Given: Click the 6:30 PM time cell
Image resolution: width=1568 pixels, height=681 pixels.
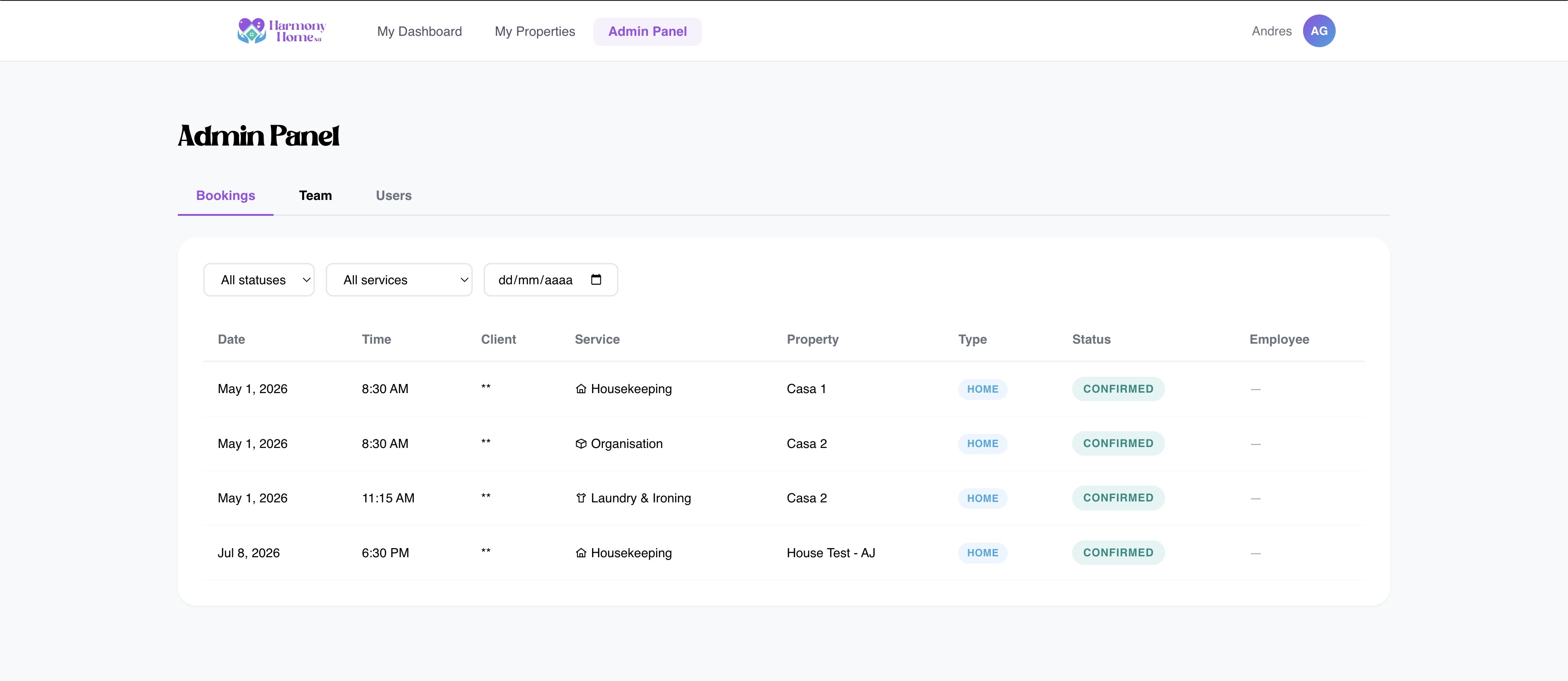Looking at the screenshot, I should click(x=385, y=553).
